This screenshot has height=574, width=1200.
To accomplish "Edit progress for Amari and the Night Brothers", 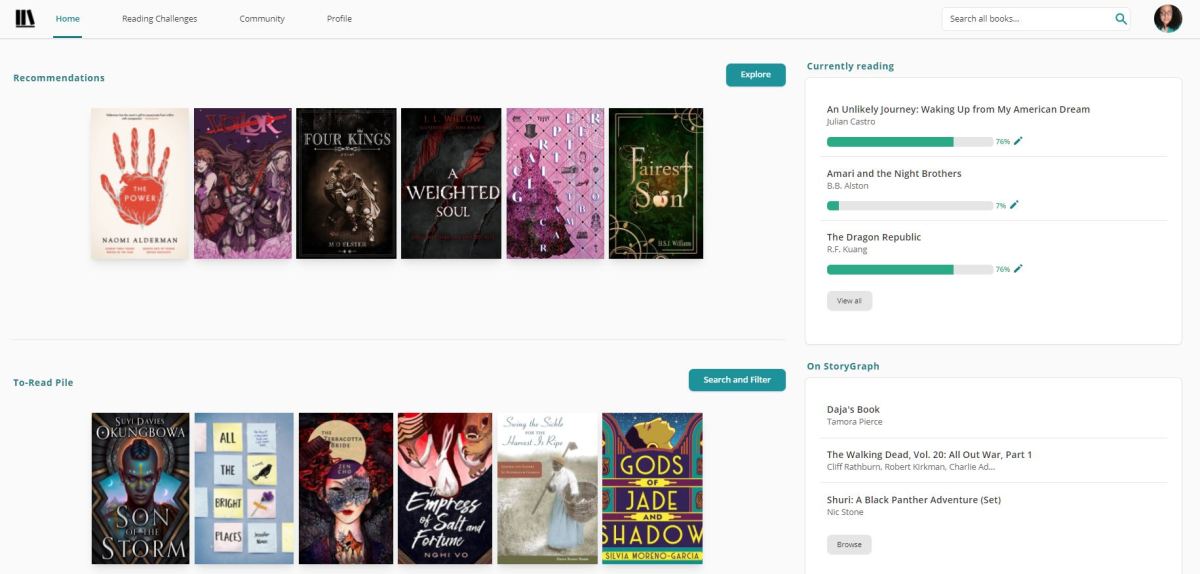I will click(1014, 206).
